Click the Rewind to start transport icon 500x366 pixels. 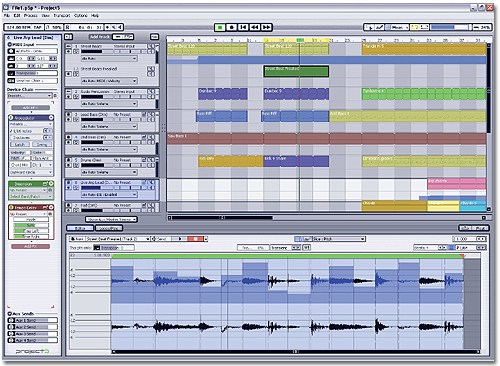click(243, 27)
